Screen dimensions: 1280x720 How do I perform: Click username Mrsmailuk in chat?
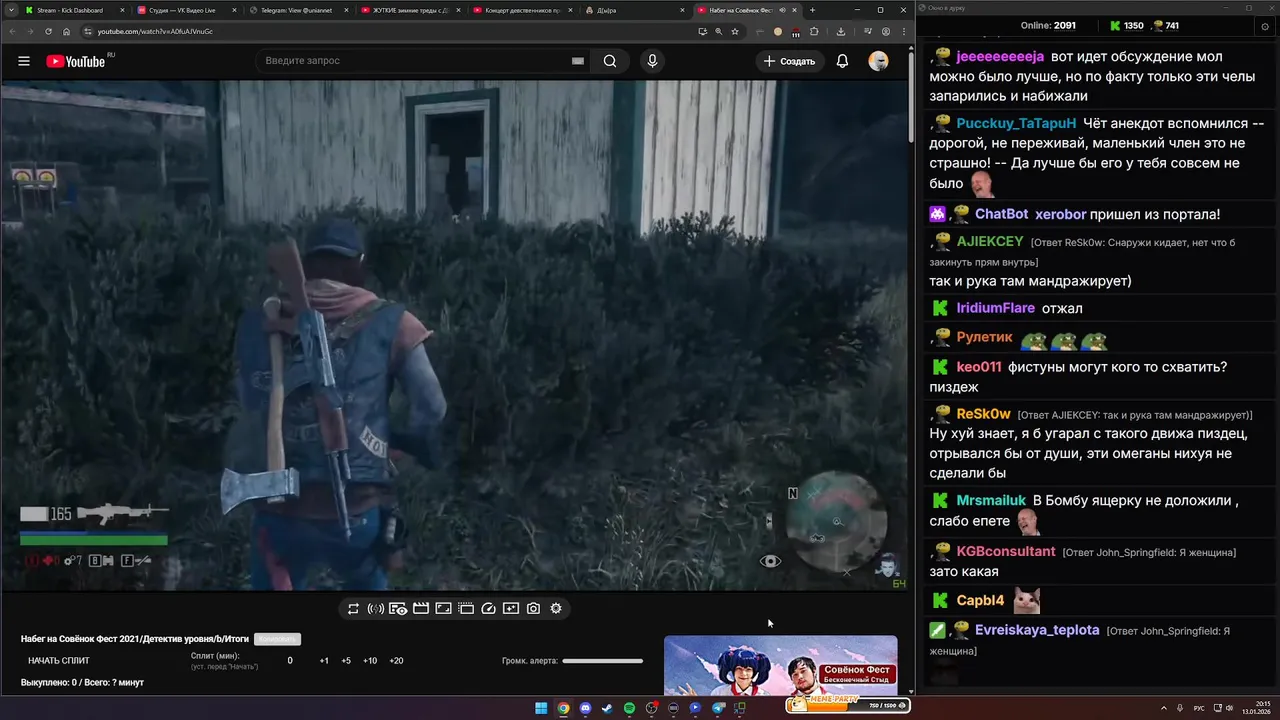(991, 500)
